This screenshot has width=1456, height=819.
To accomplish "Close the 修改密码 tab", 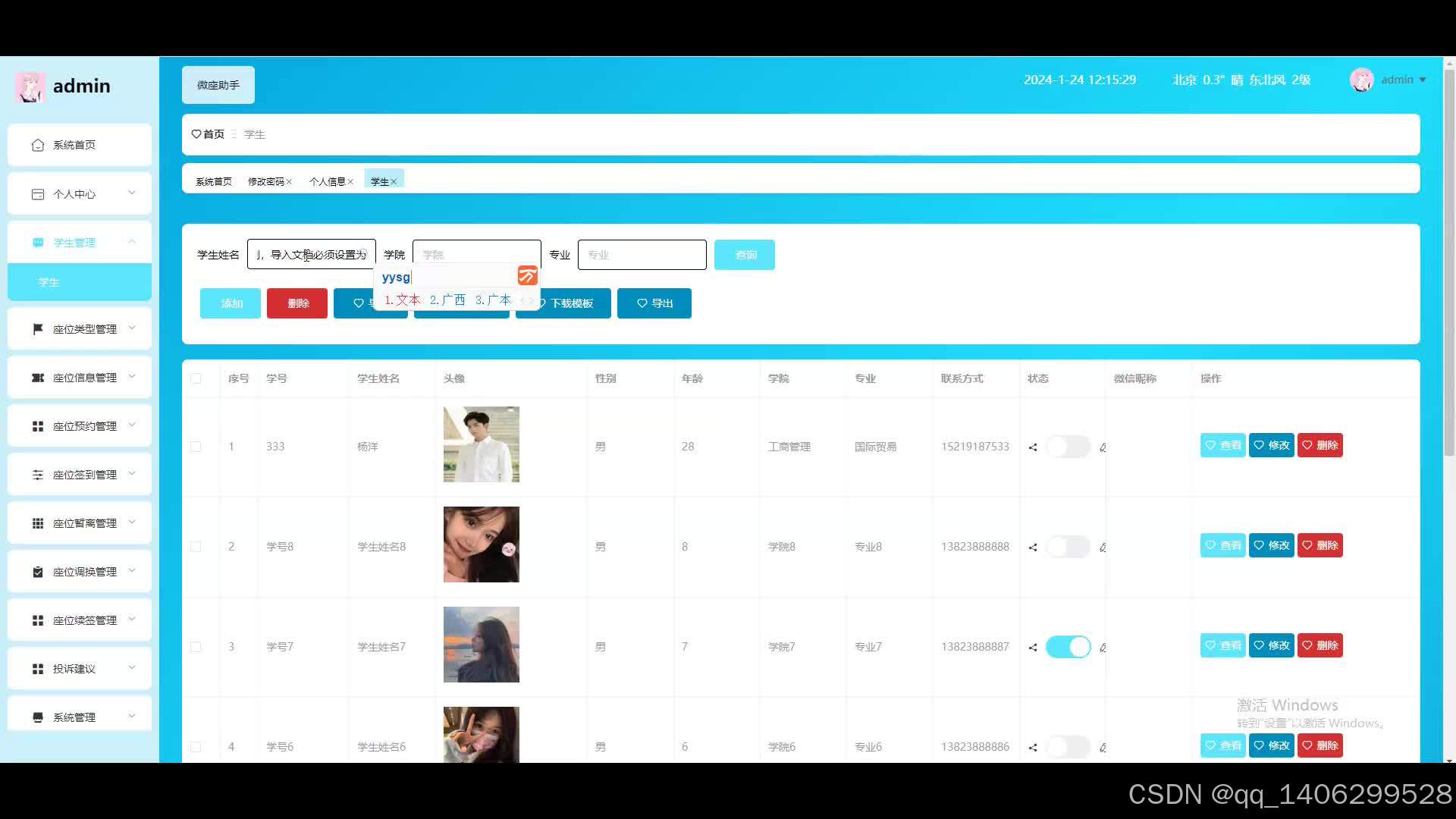I will pyautogui.click(x=289, y=182).
